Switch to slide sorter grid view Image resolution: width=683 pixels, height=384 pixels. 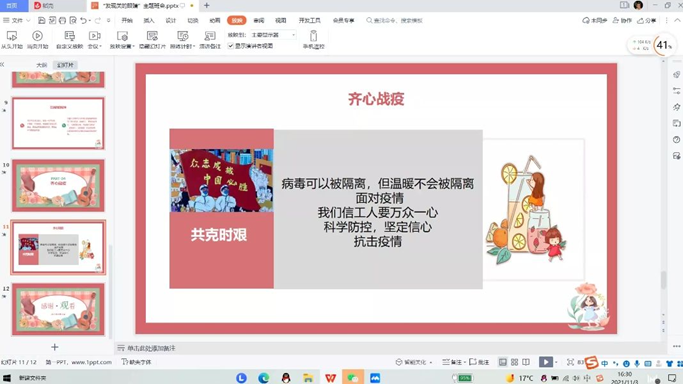(x=514, y=362)
